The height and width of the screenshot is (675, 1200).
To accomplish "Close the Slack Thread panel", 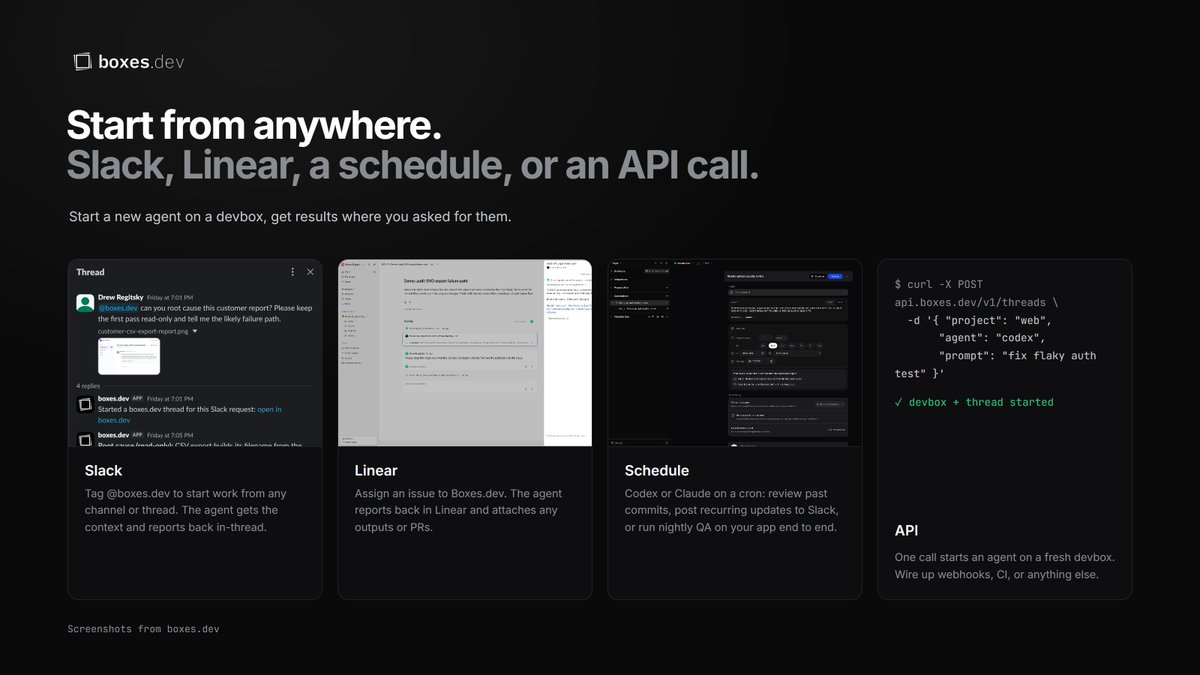I will coord(310,272).
